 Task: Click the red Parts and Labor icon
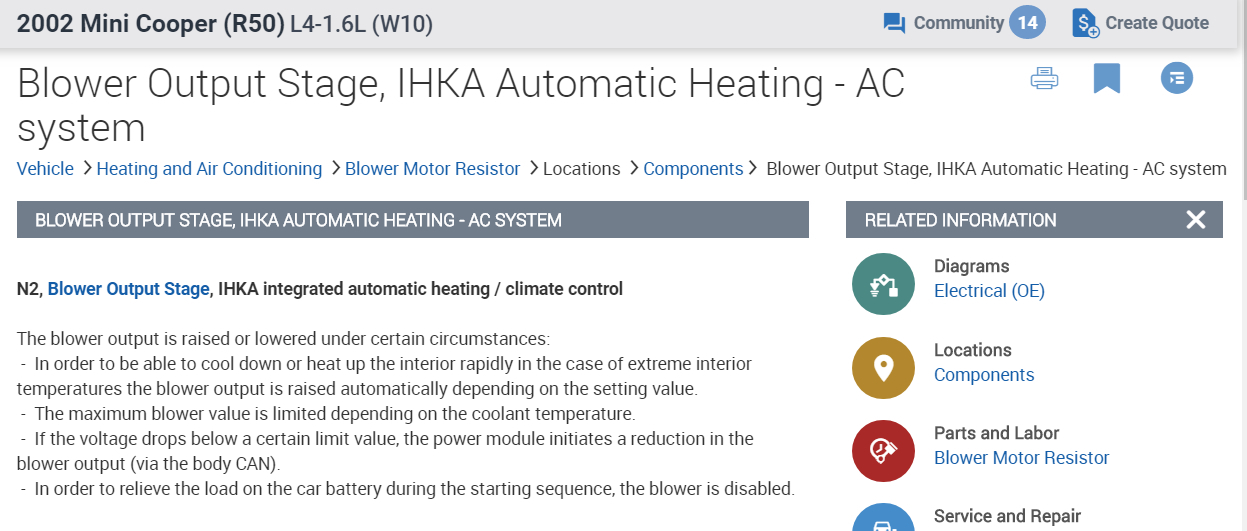(883, 451)
